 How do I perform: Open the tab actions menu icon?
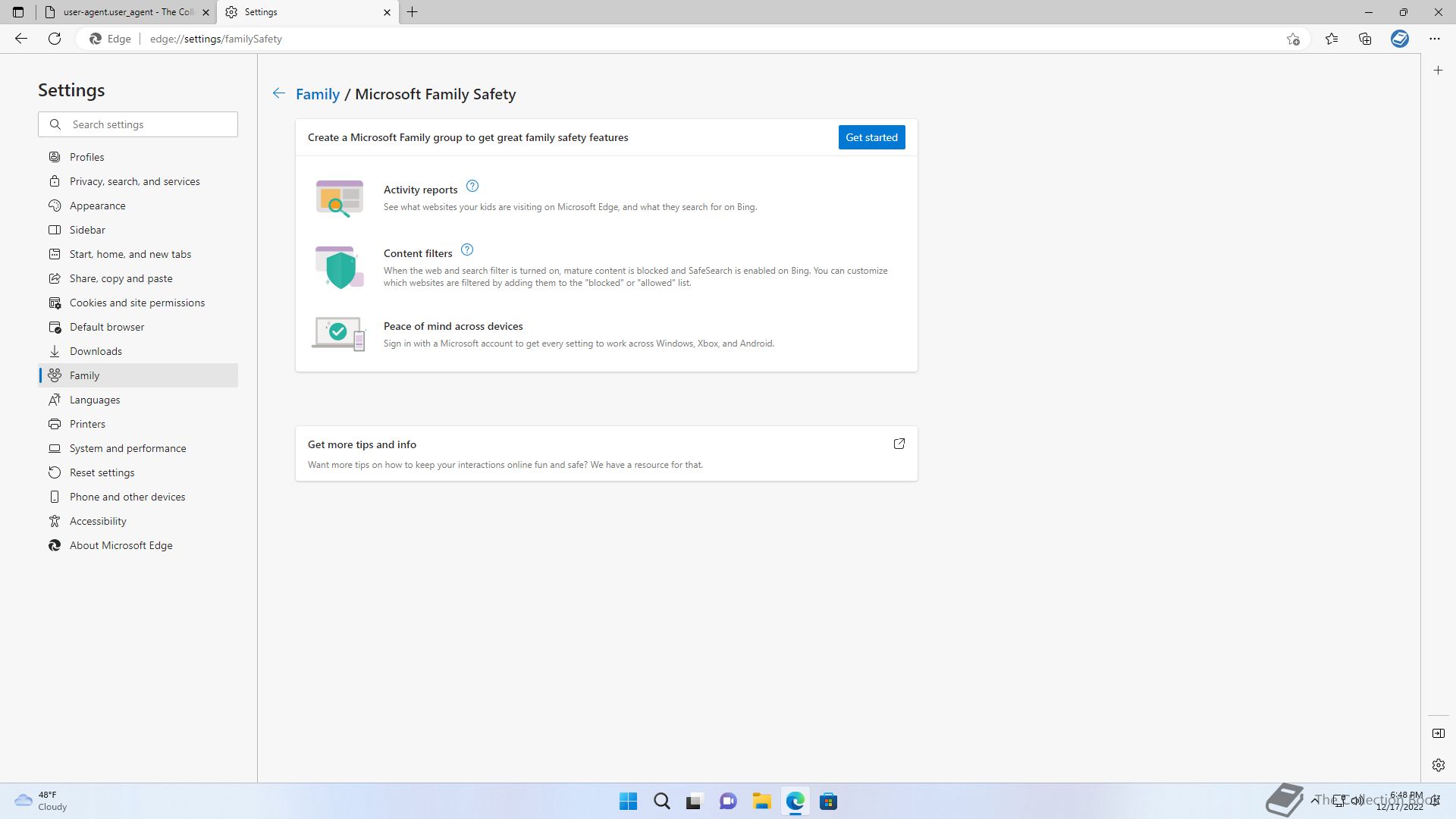[x=18, y=12]
